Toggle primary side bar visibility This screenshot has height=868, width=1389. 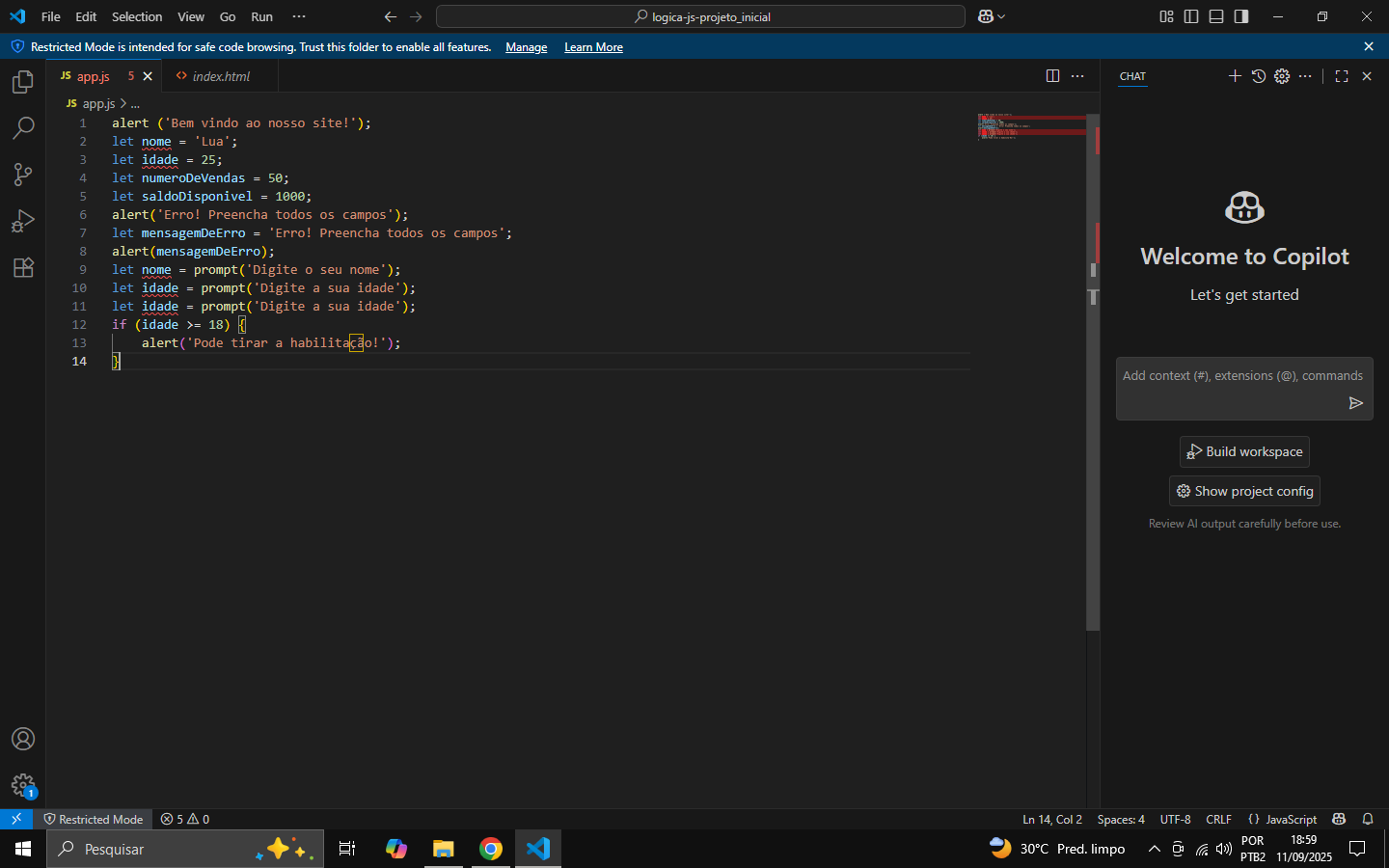click(x=1191, y=16)
